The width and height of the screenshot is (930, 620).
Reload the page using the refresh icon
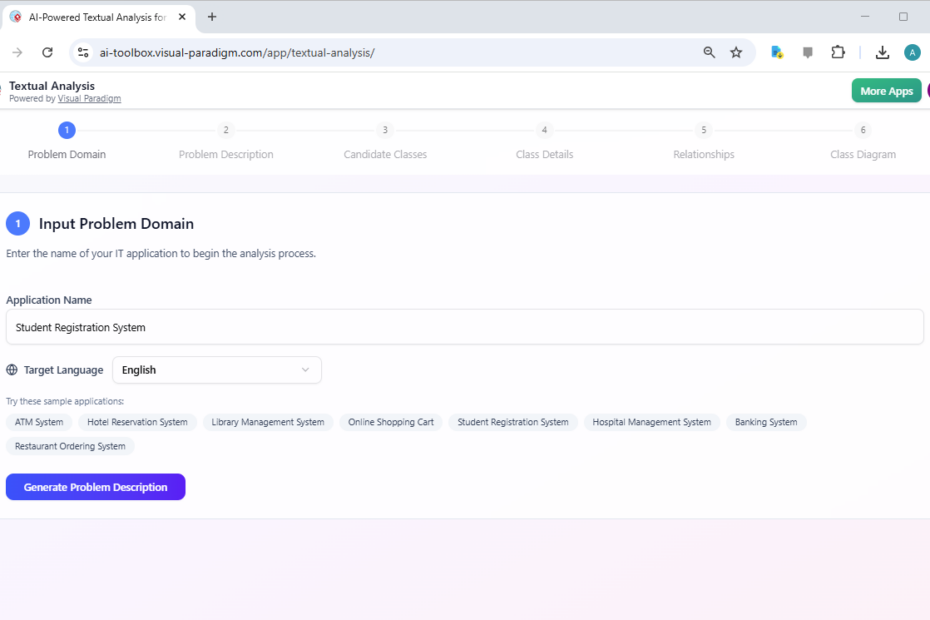click(x=47, y=52)
